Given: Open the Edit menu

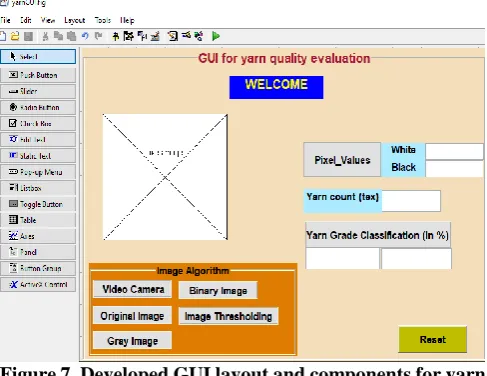Looking at the screenshot, I should coord(26,20).
